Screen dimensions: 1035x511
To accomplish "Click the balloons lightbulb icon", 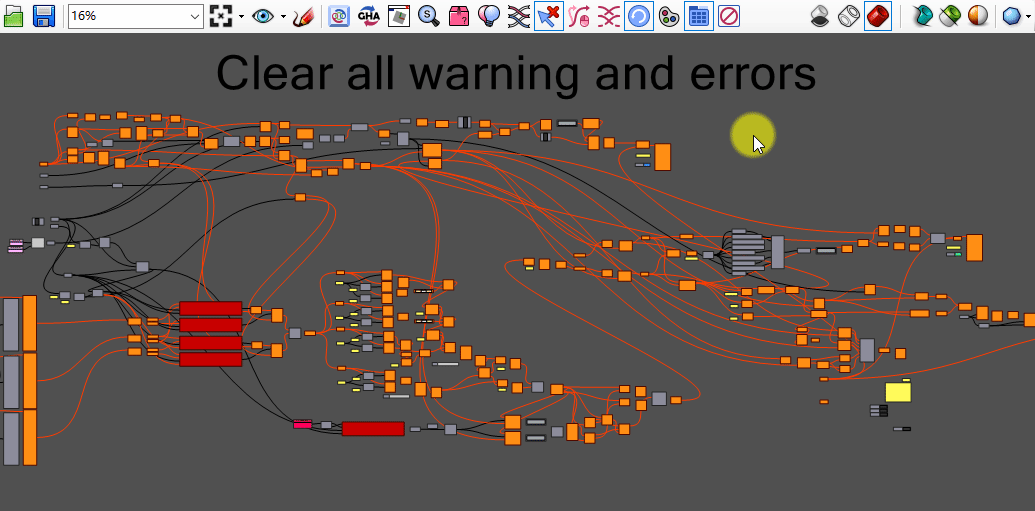I will pyautogui.click(x=488, y=16).
